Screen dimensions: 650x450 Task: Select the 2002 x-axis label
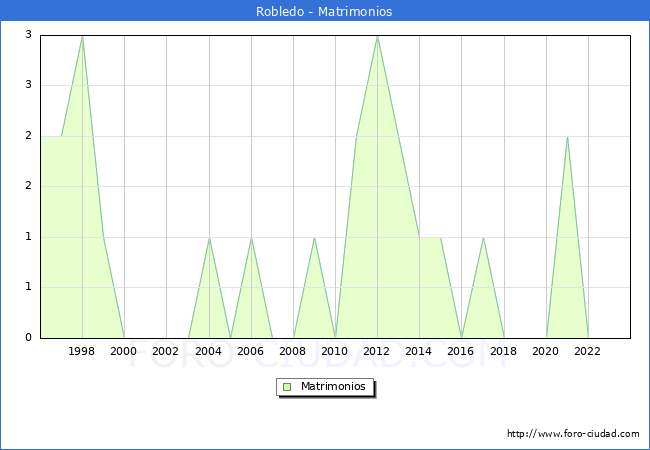pyautogui.click(x=166, y=351)
